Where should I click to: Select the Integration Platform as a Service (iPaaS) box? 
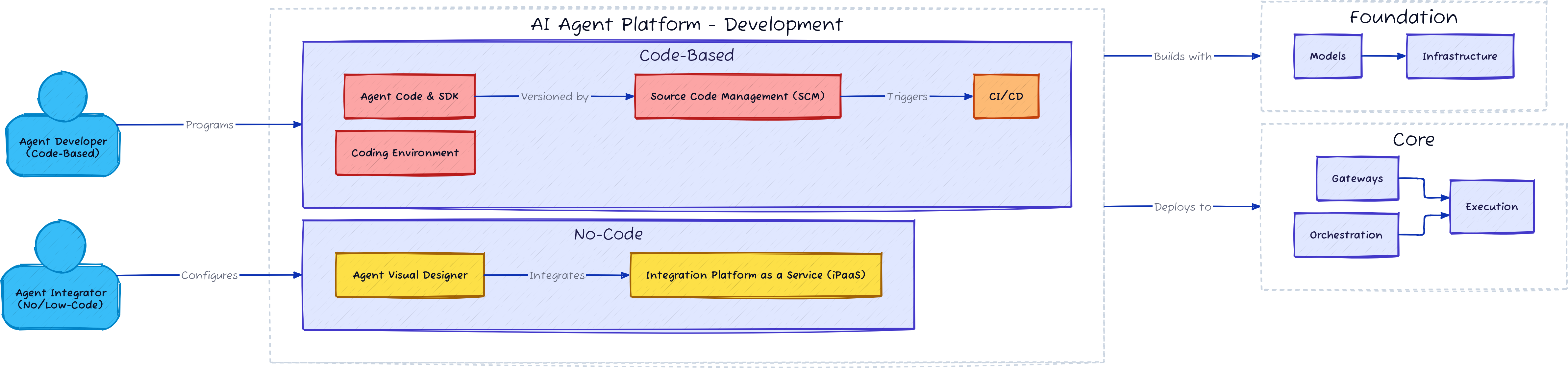(756, 275)
